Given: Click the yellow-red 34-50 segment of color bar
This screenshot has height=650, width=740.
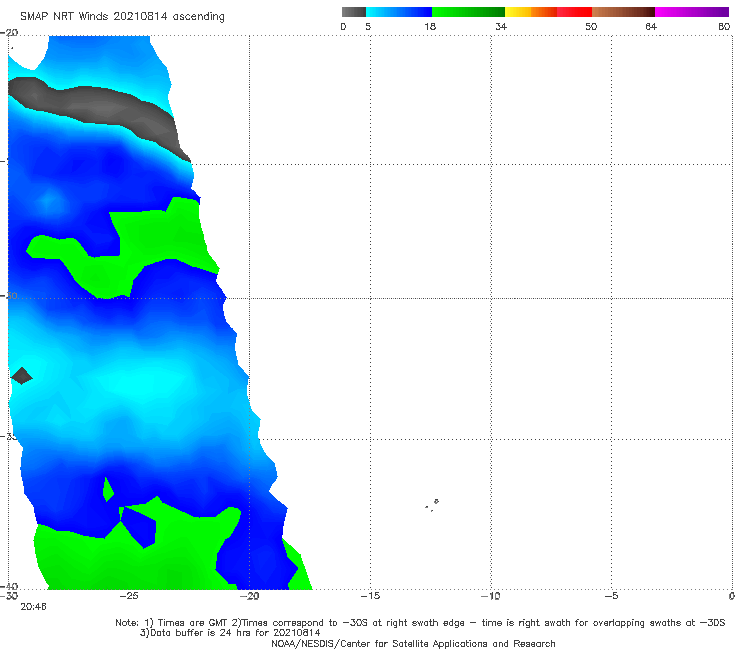Looking at the screenshot, I should [x=548, y=12].
